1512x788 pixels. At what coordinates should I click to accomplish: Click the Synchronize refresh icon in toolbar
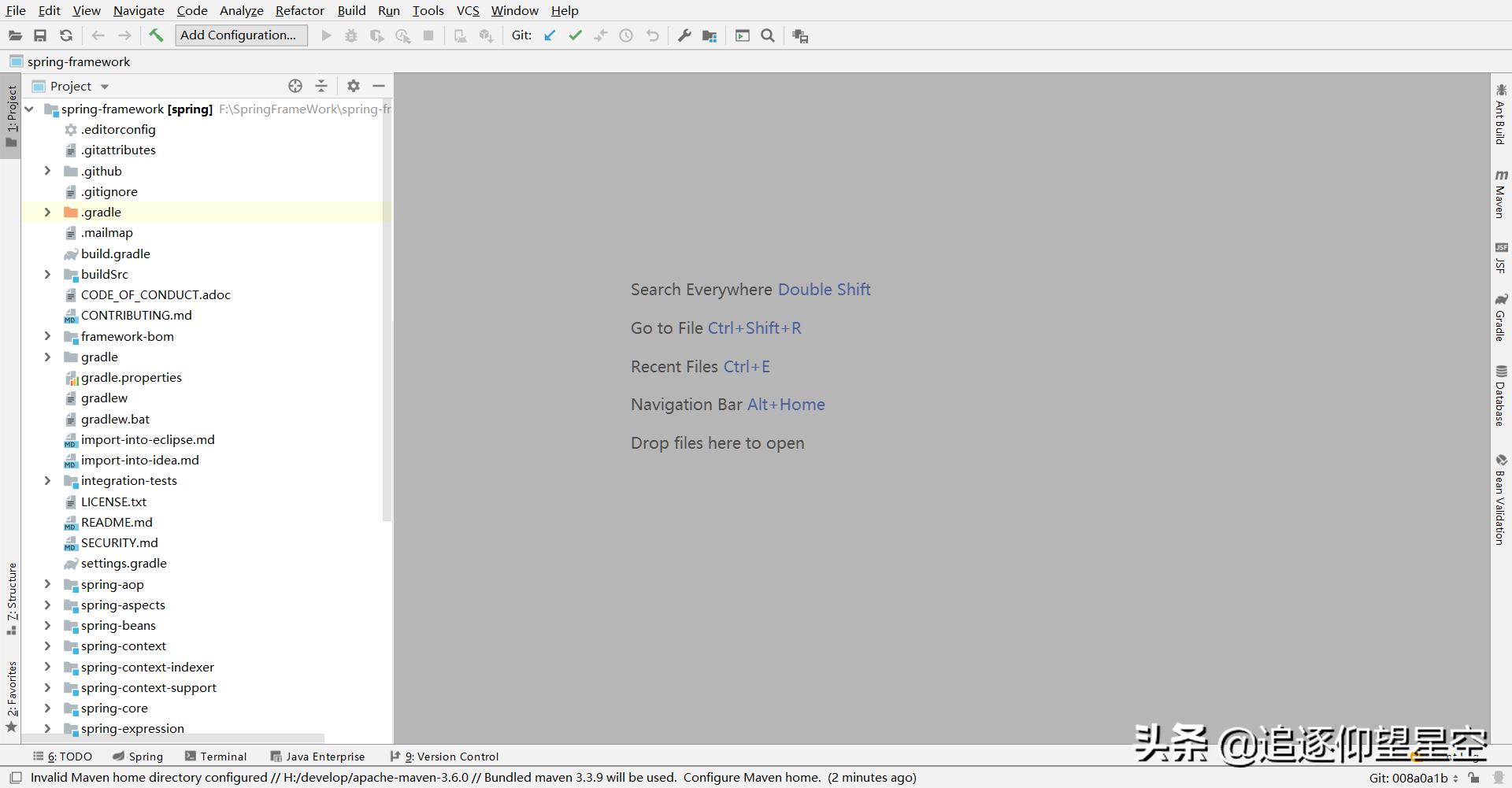66,35
